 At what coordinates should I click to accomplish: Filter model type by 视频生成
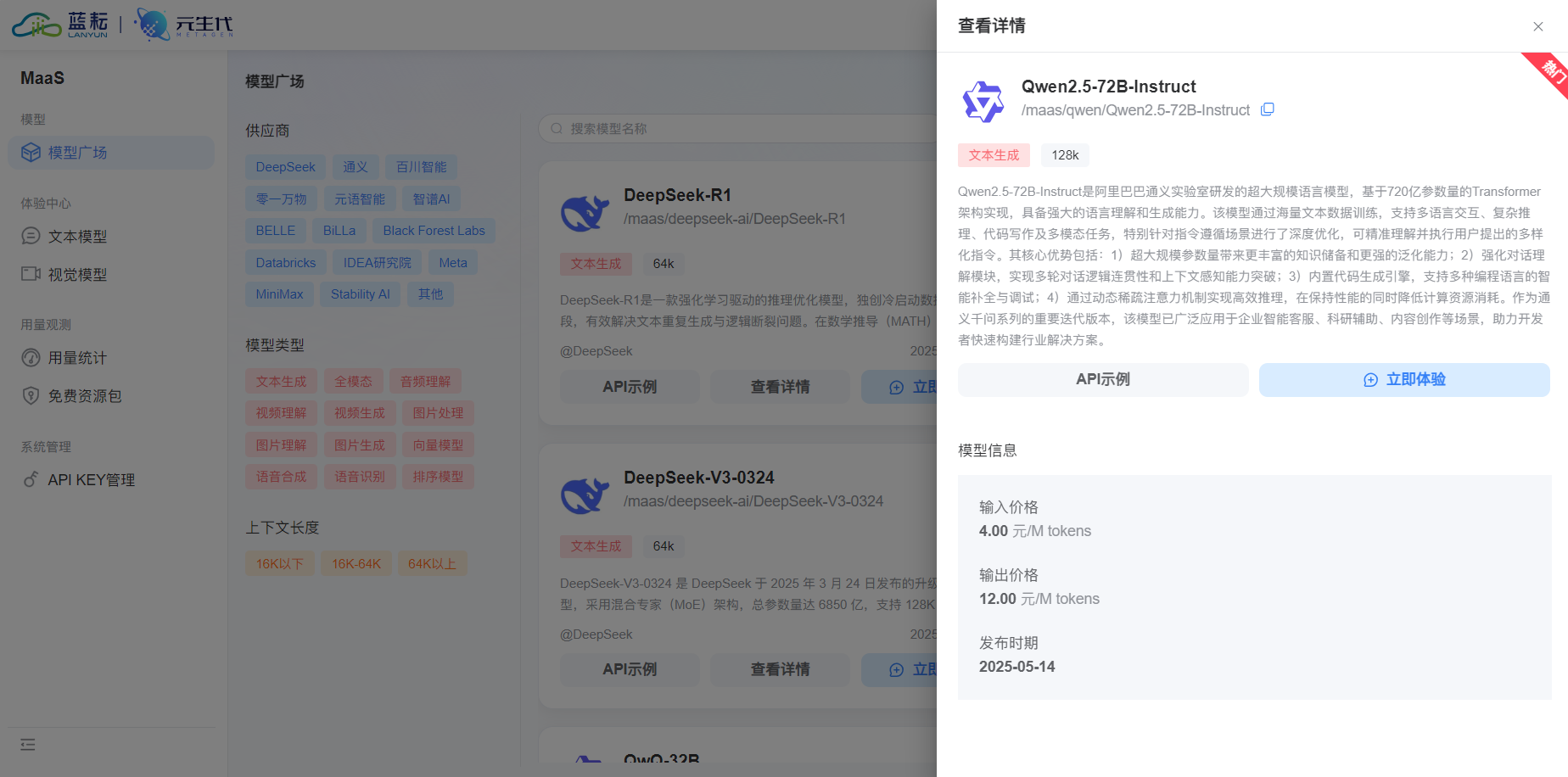(360, 413)
